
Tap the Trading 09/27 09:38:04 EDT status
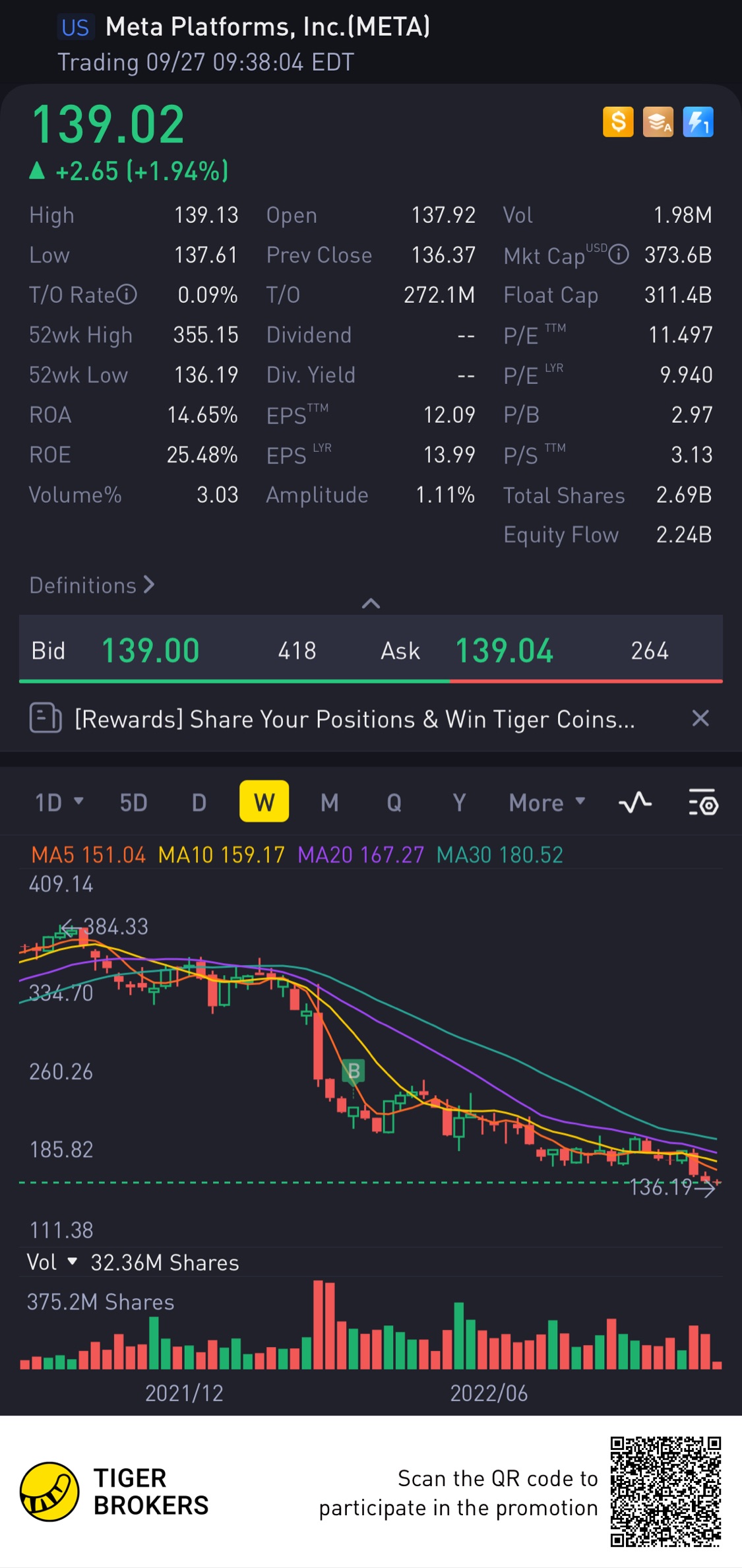point(206,62)
